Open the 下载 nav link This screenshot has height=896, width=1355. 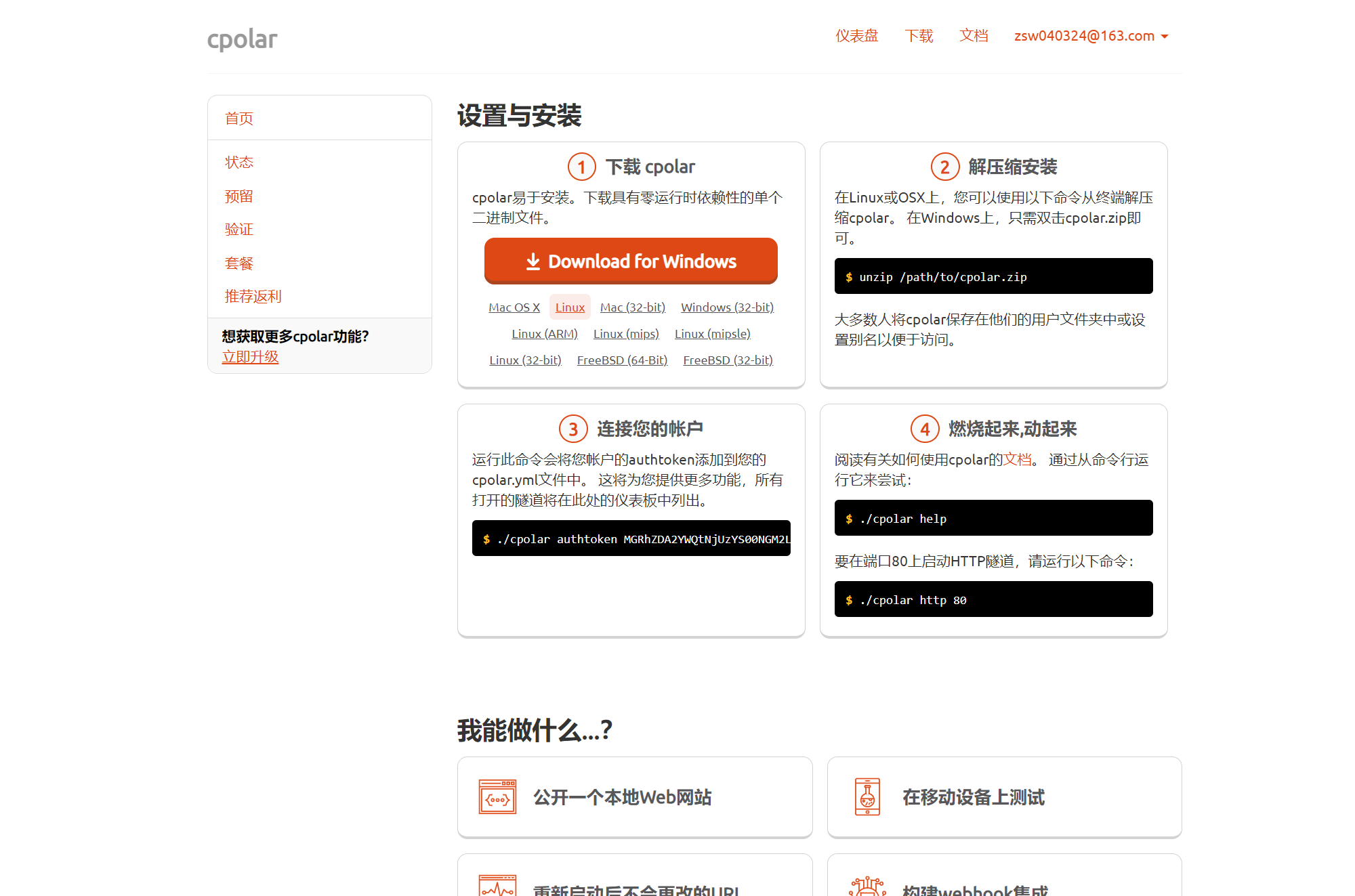(x=919, y=36)
